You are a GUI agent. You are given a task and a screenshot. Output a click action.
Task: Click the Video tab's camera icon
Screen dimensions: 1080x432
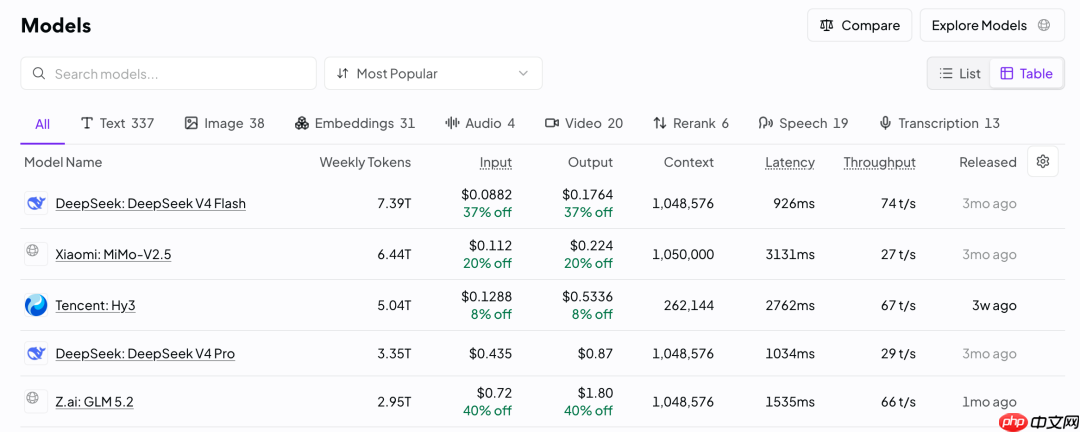(x=552, y=123)
